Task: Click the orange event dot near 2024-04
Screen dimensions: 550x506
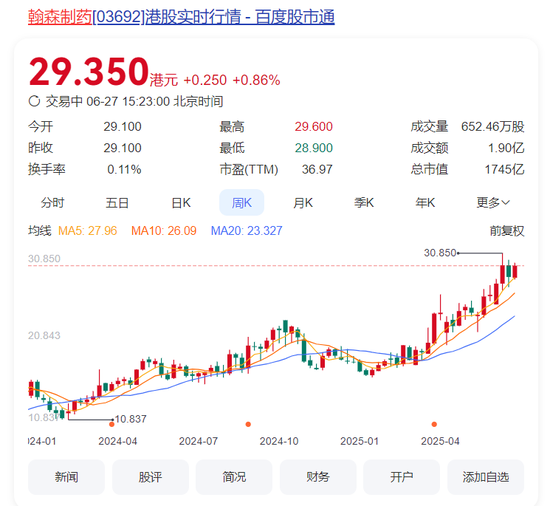Action: tap(112, 424)
